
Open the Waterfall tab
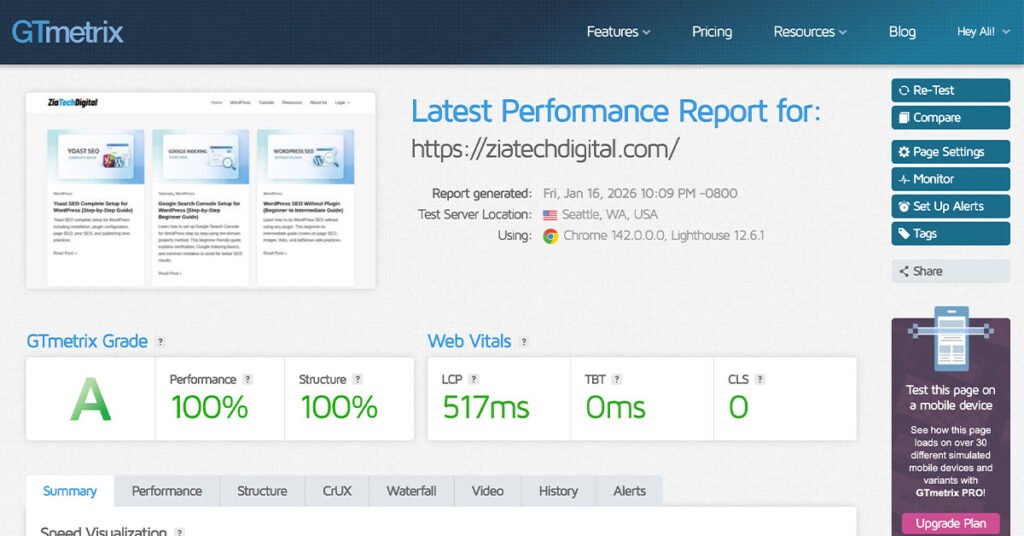pos(411,492)
